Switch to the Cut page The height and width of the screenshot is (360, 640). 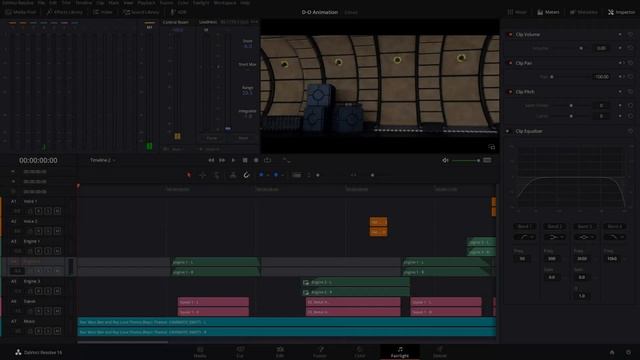pyautogui.click(x=240, y=352)
